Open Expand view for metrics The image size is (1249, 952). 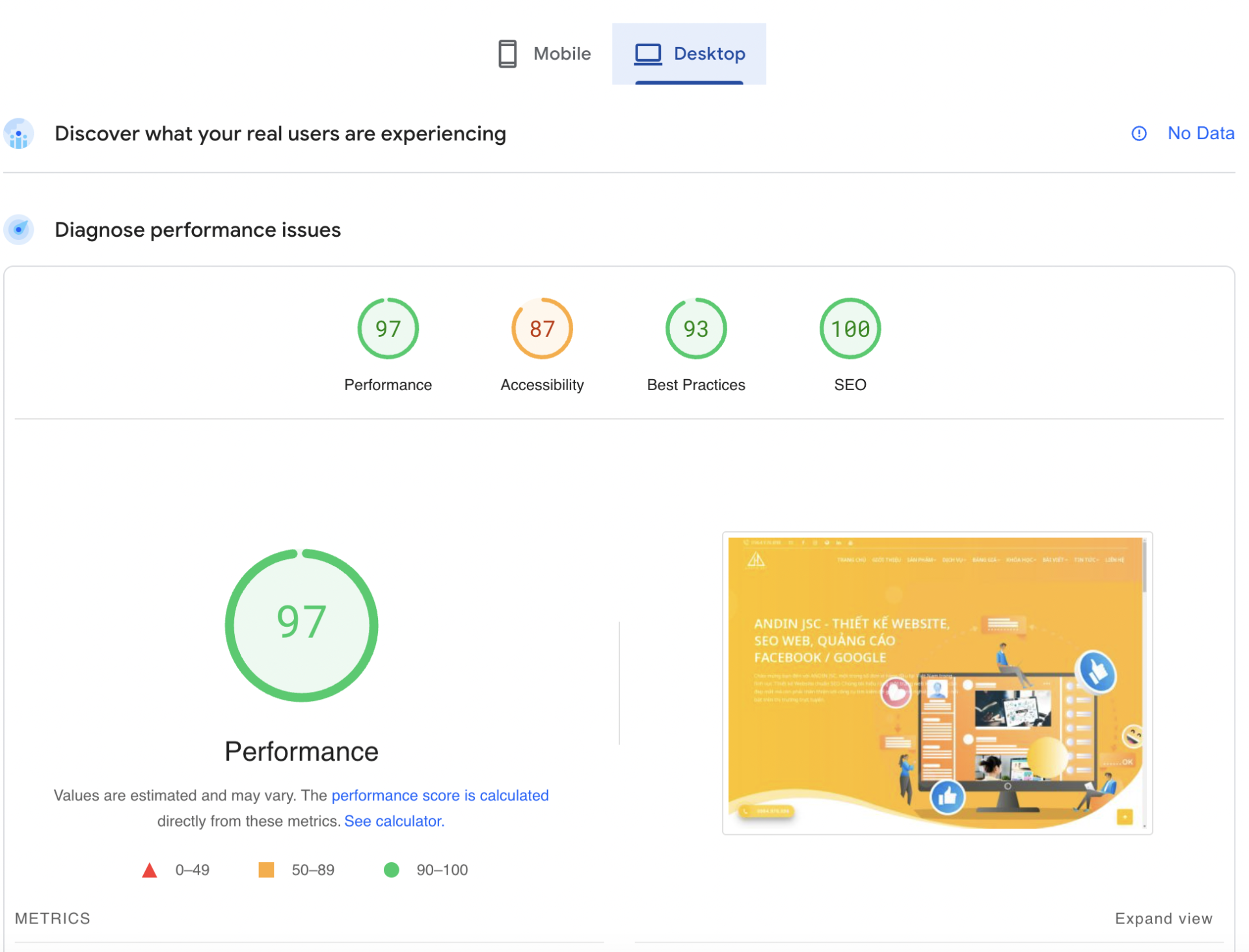pos(1163,918)
